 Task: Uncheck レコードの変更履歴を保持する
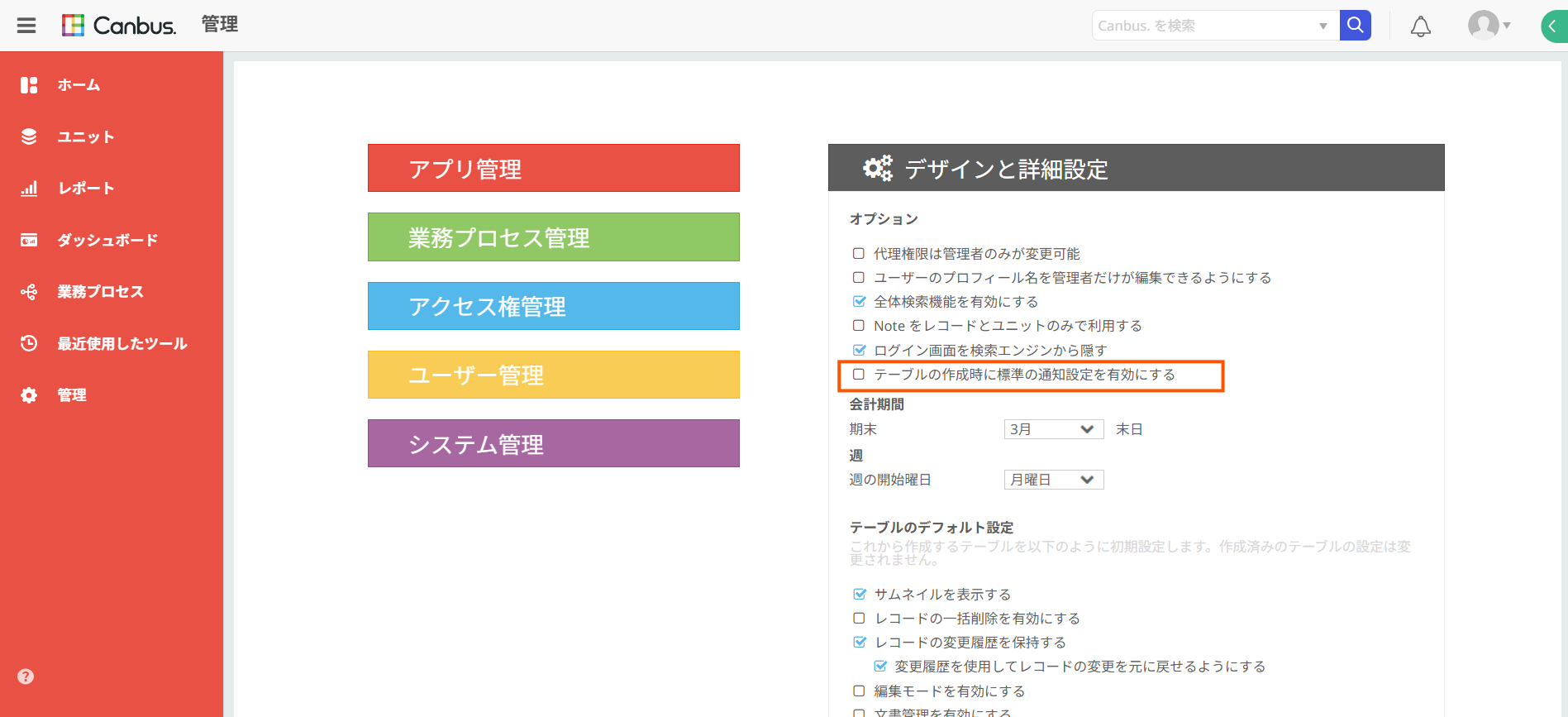click(859, 642)
